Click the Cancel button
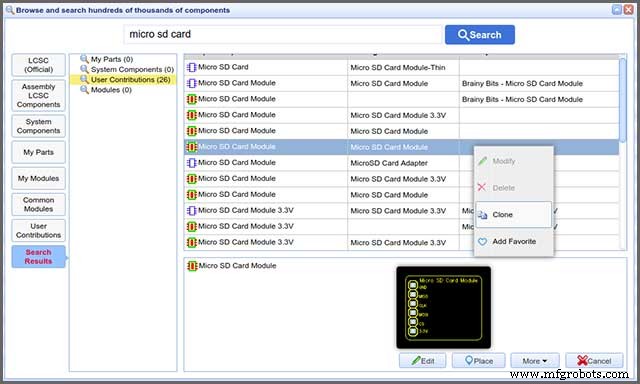 click(x=594, y=361)
